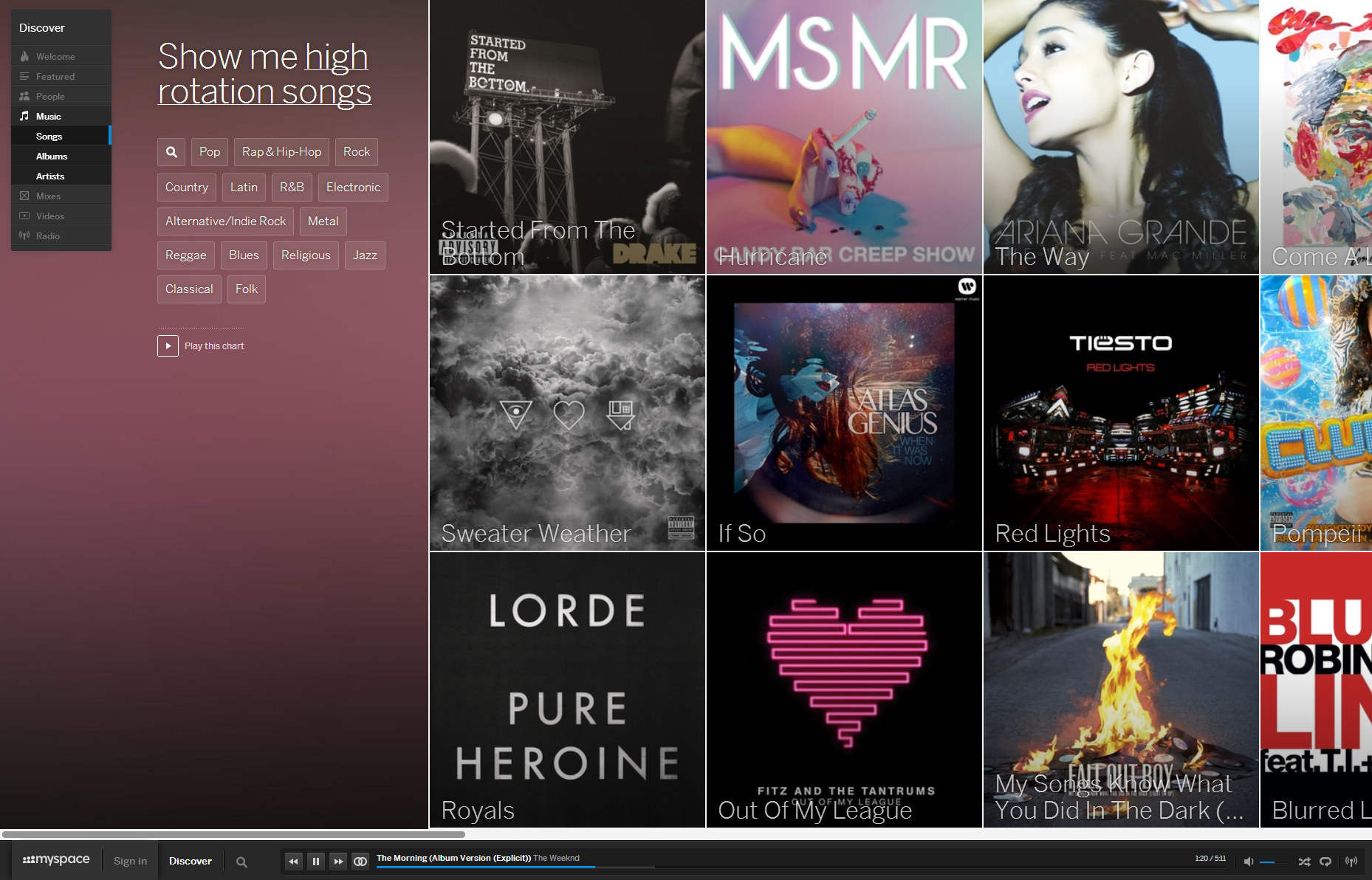This screenshot has height=880, width=1372.
Task: Toggle repeat in the player
Action: tap(1325, 862)
